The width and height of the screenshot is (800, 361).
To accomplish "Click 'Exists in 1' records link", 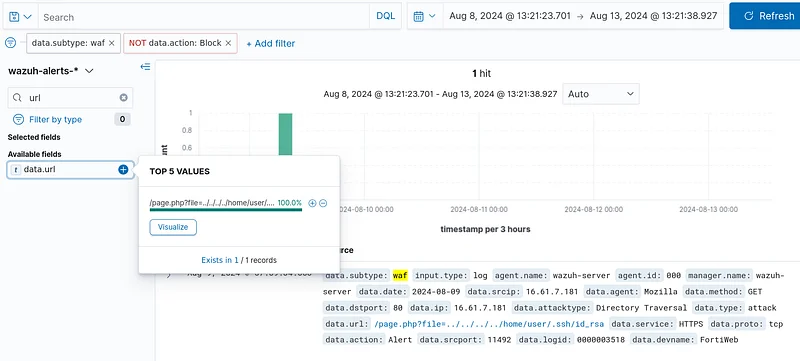I will (x=220, y=260).
